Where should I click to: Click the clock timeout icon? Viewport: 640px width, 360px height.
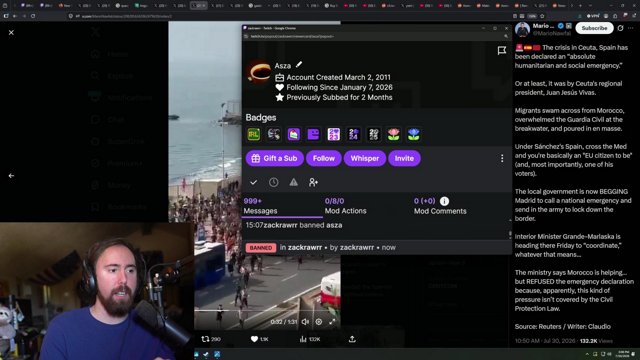[273, 182]
